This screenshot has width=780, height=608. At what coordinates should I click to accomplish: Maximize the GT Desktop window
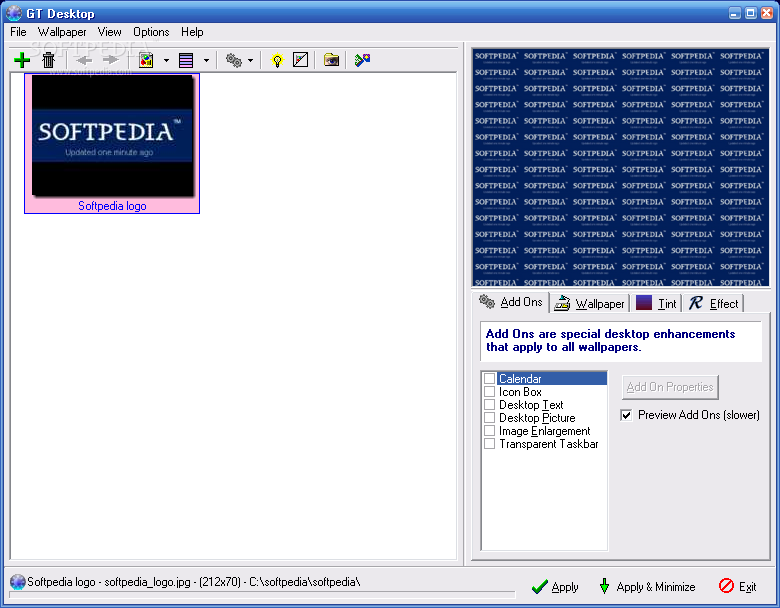(751, 13)
